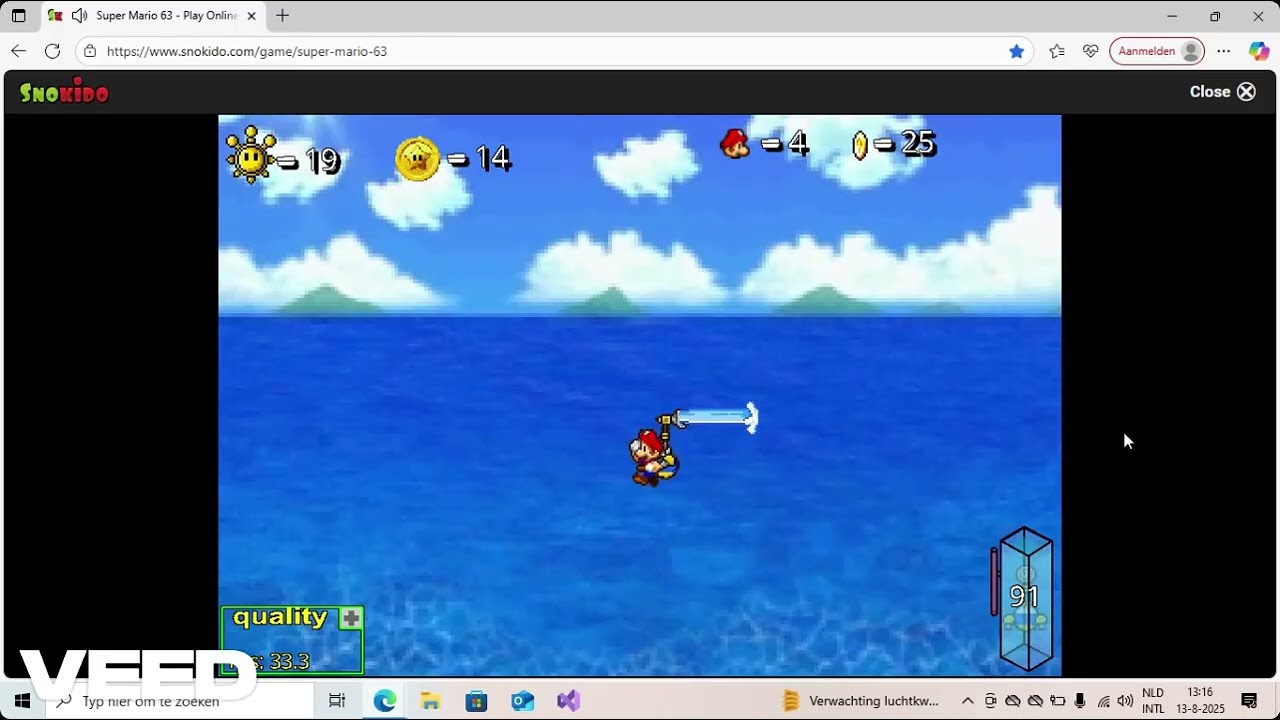Click the Mario lives head icon
The image size is (1280, 720).
coord(735,144)
